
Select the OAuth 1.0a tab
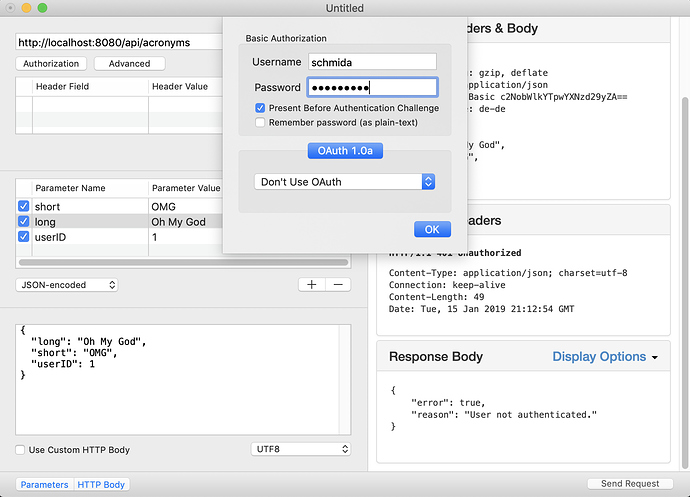pos(345,151)
